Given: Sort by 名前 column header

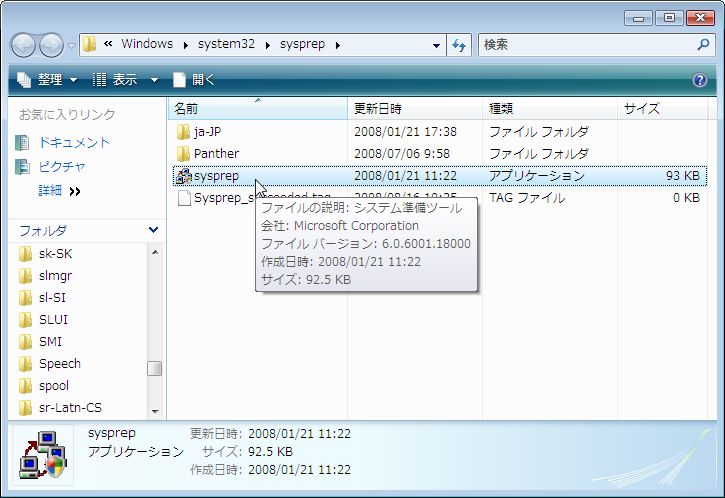Looking at the screenshot, I should [x=258, y=109].
